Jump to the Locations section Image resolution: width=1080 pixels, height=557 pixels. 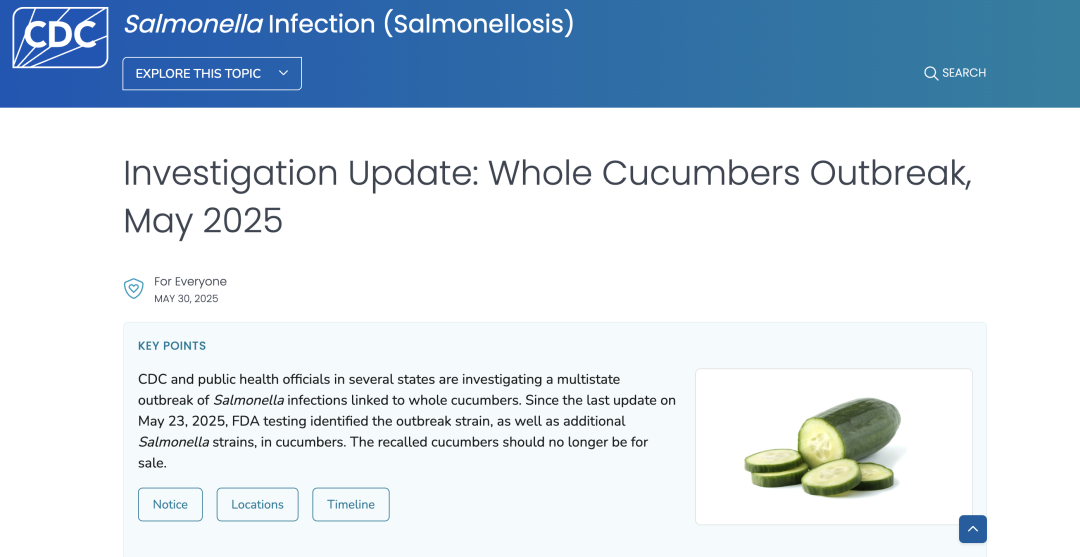tap(258, 505)
